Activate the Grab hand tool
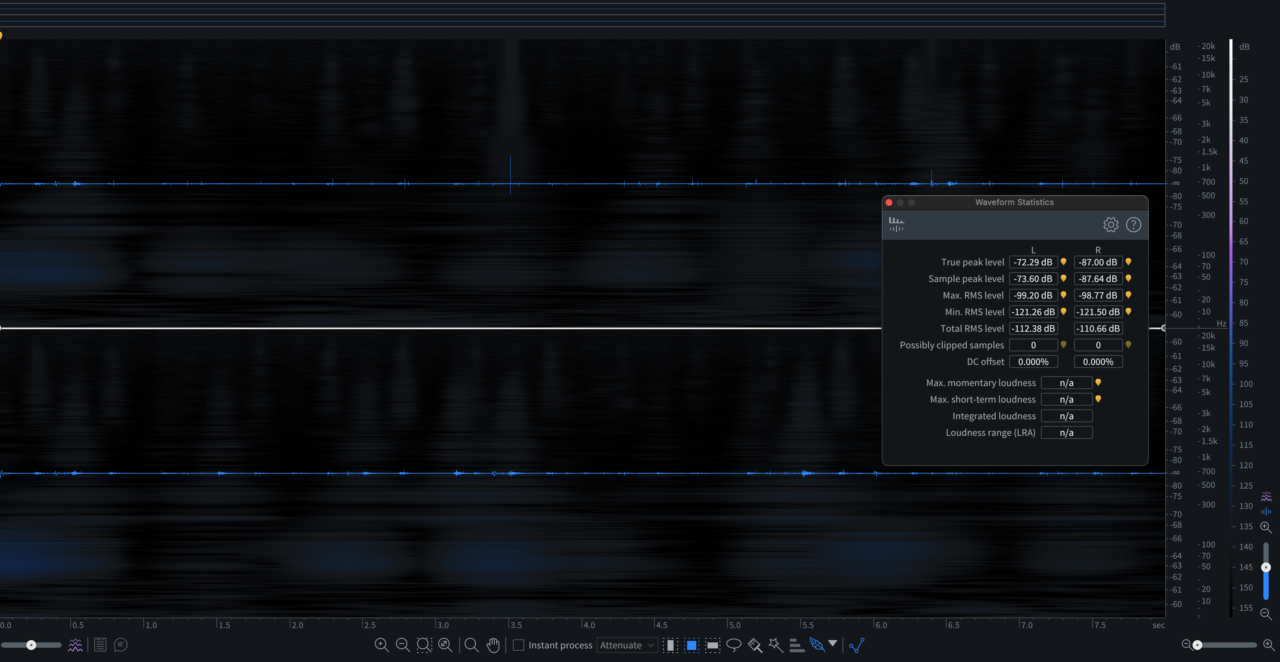The width and height of the screenshot is (1280, 662). [493, 645]
